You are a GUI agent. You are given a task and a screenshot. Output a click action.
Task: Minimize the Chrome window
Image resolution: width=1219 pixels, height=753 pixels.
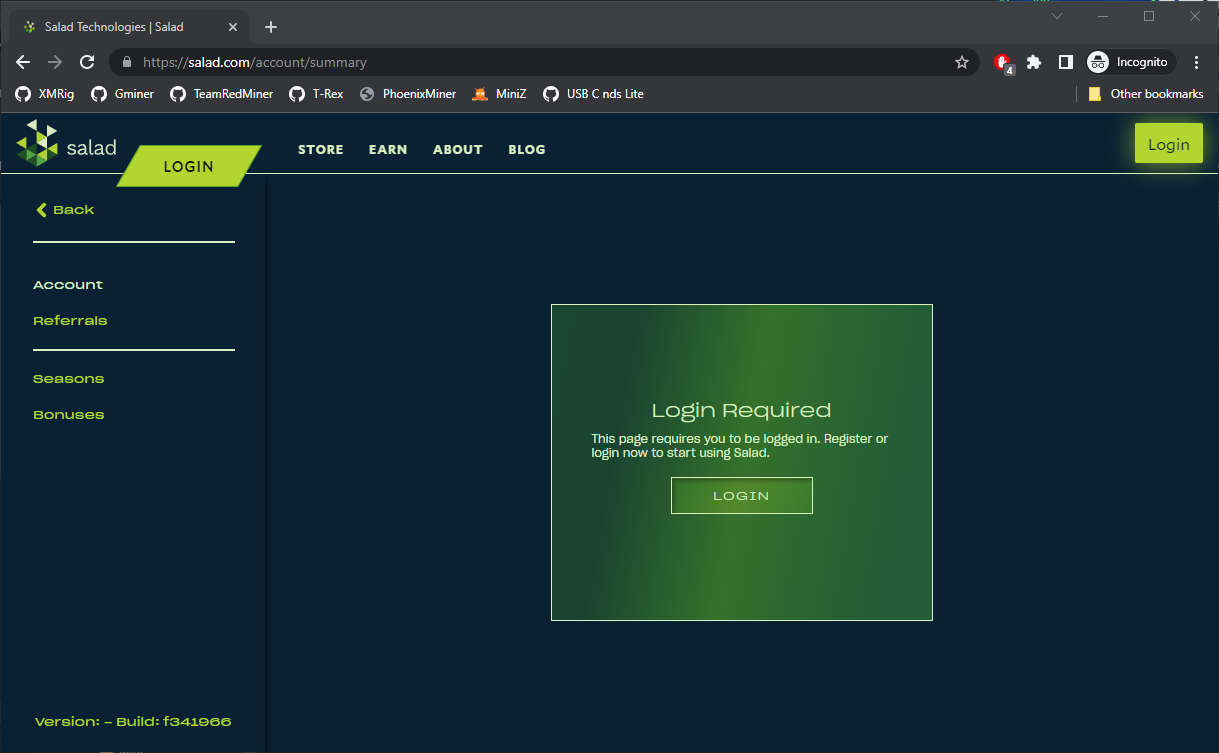[x=1103, y=16]
